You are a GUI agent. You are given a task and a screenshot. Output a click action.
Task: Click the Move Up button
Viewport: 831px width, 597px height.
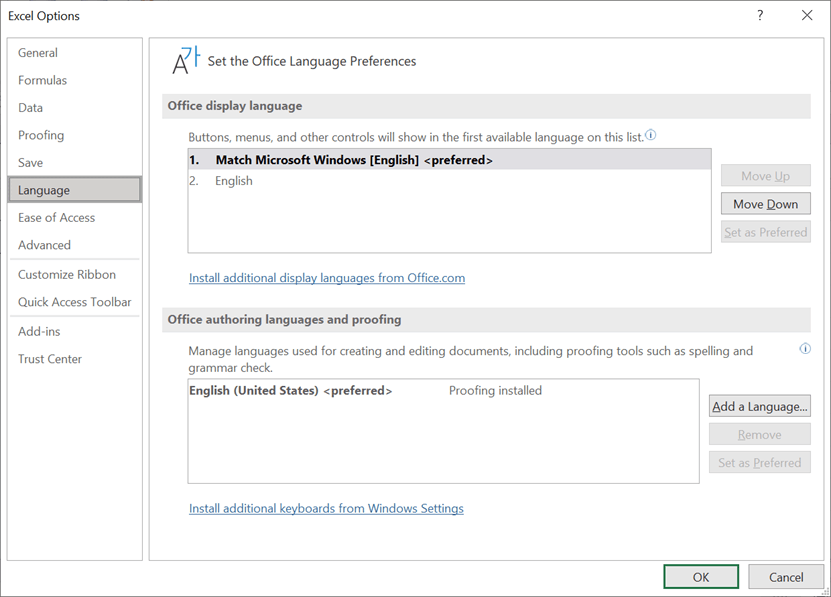766,175
